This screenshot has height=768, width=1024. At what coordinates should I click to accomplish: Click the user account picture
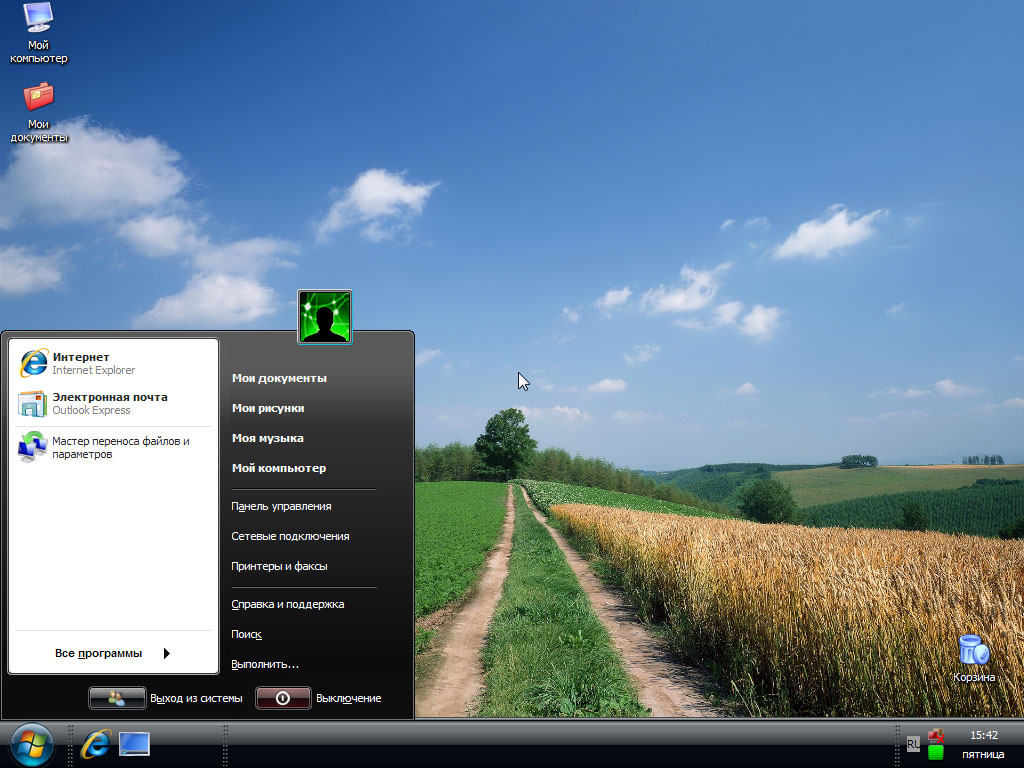click(x=325, y=317)
